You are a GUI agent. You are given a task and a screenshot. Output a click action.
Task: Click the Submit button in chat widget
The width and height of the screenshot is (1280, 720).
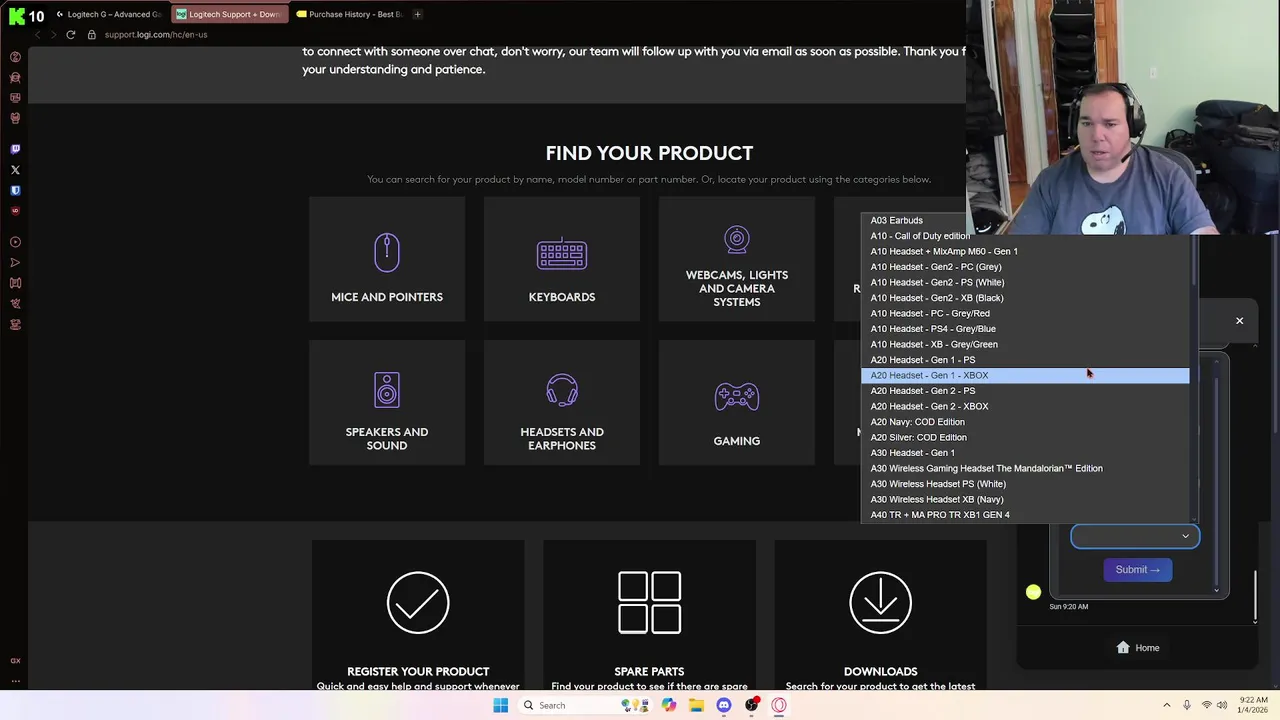click(1137, 569)
